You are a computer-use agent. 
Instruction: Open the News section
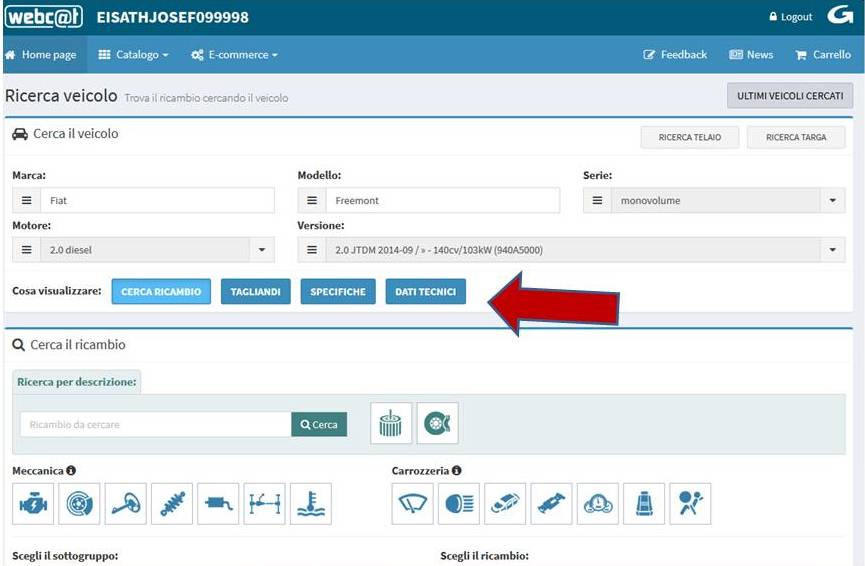coord(751,55)
